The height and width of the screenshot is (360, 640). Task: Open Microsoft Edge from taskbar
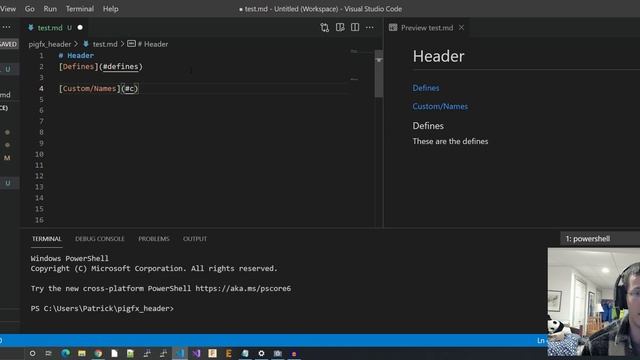point(65,353)
